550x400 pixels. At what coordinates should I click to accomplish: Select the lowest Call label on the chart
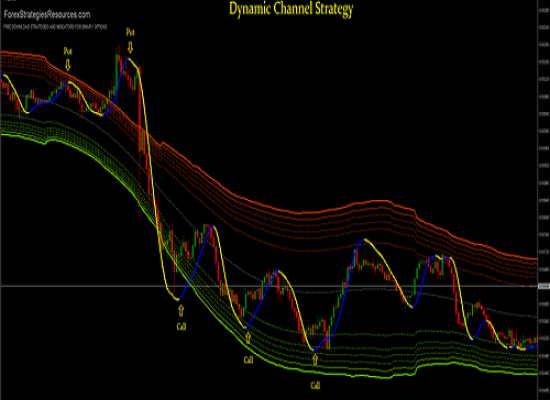point(315,386)
